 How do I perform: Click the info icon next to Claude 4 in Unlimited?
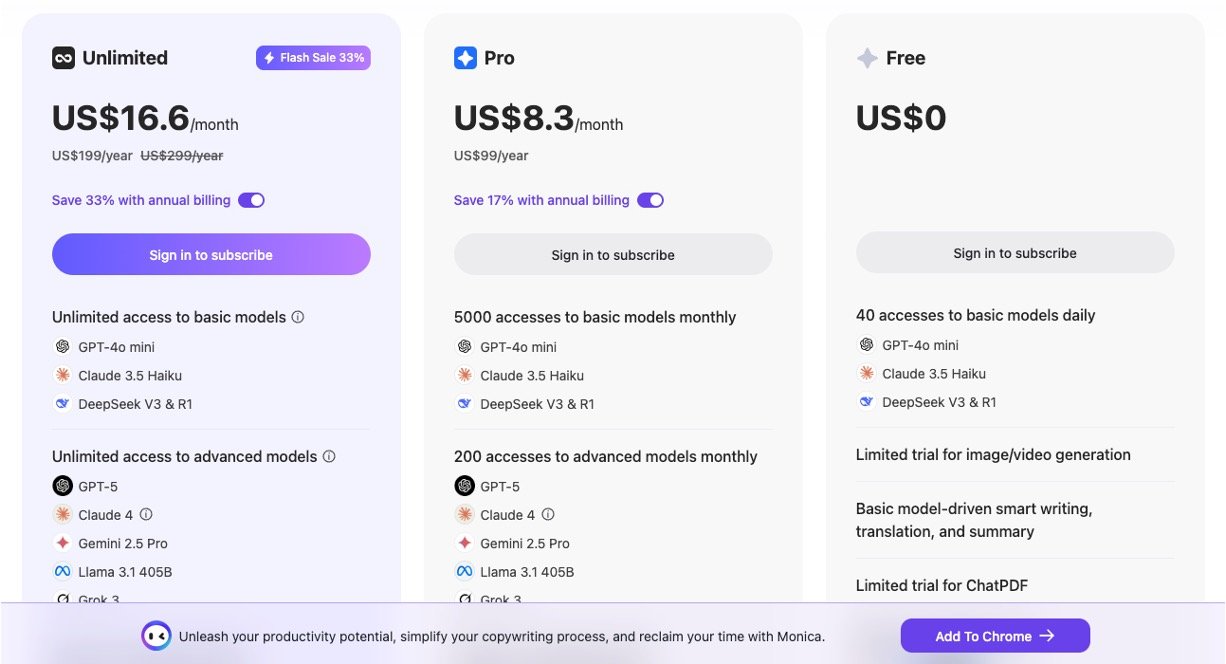146,514
